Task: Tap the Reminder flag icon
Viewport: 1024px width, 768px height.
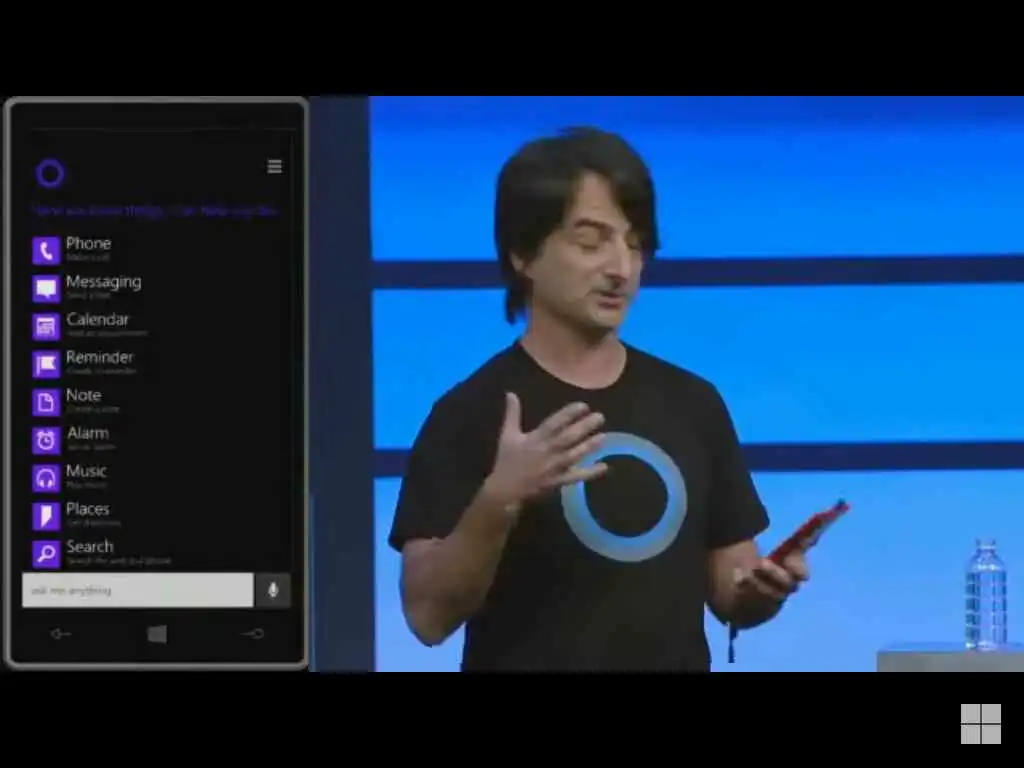Action: 46,364
